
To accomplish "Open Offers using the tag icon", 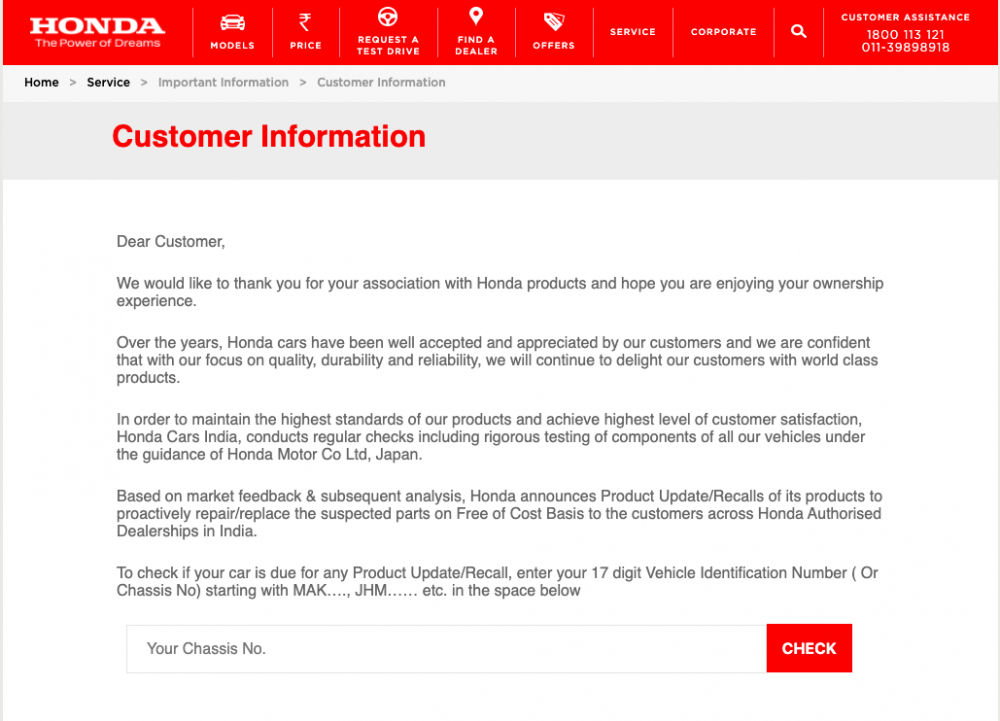I will coord(553,22).
